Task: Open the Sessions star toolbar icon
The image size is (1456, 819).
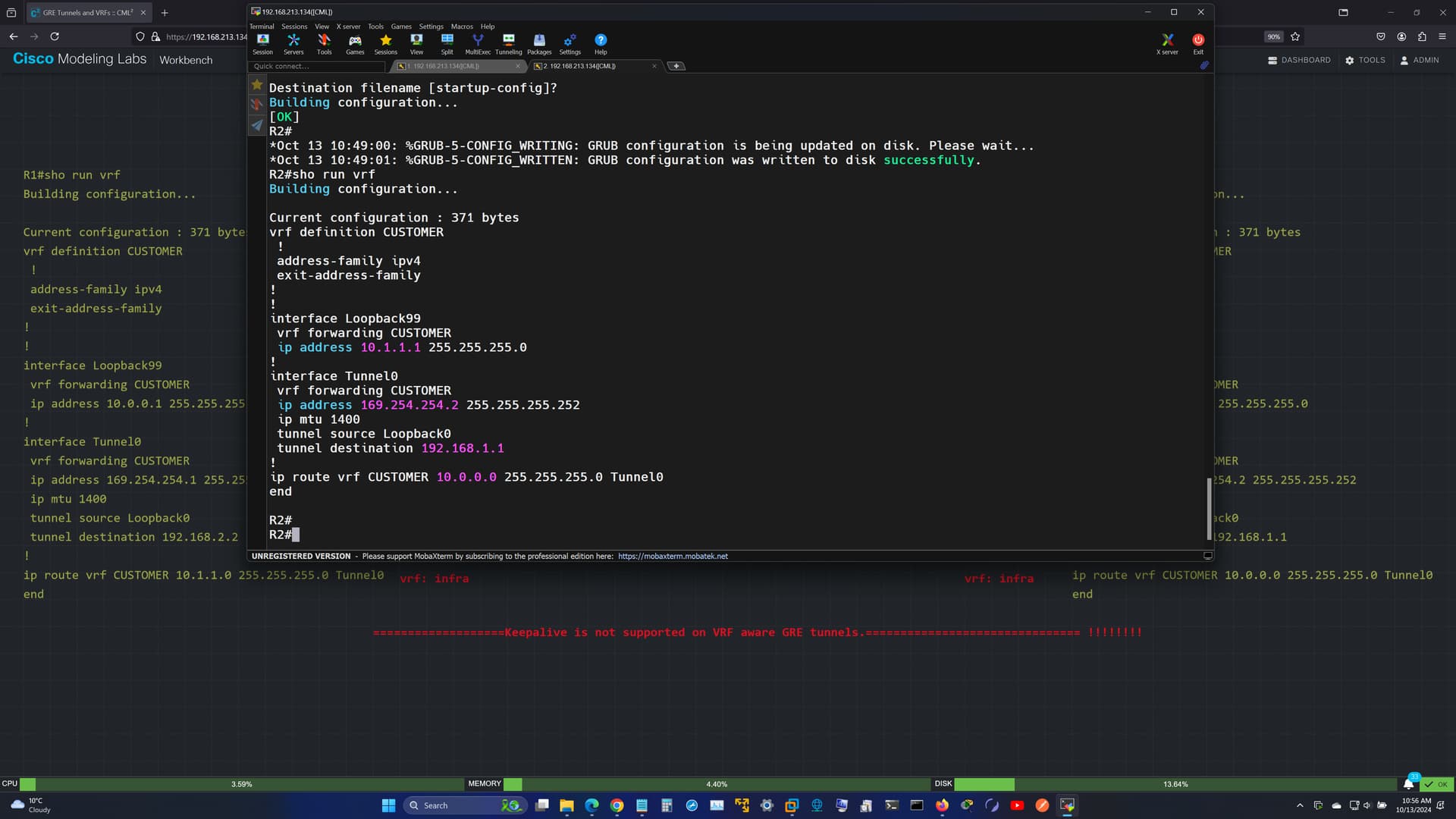Action: click(x=385, y=44)
